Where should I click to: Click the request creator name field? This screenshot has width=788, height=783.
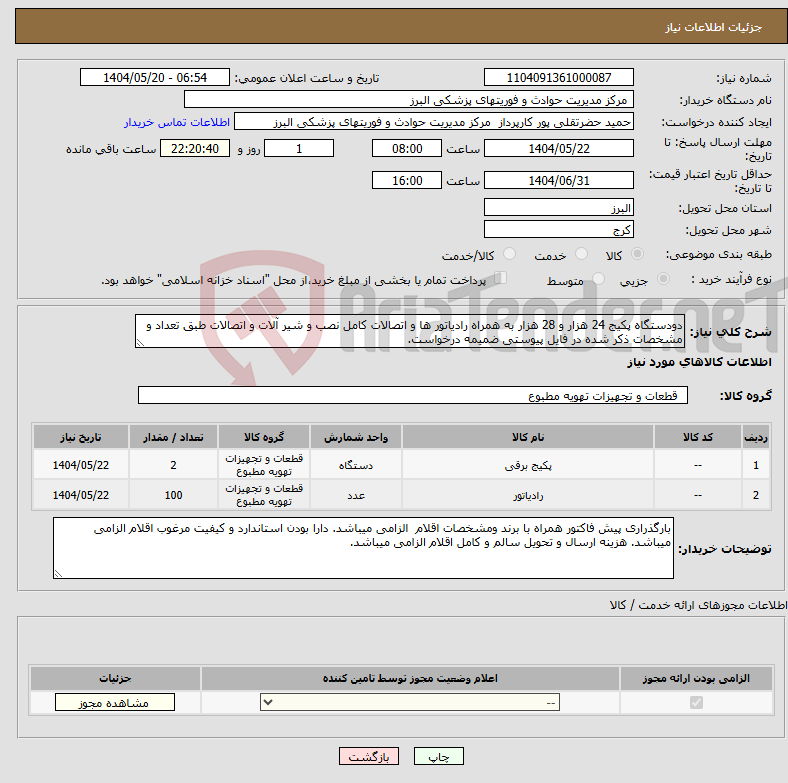click(x=434, y=122)
